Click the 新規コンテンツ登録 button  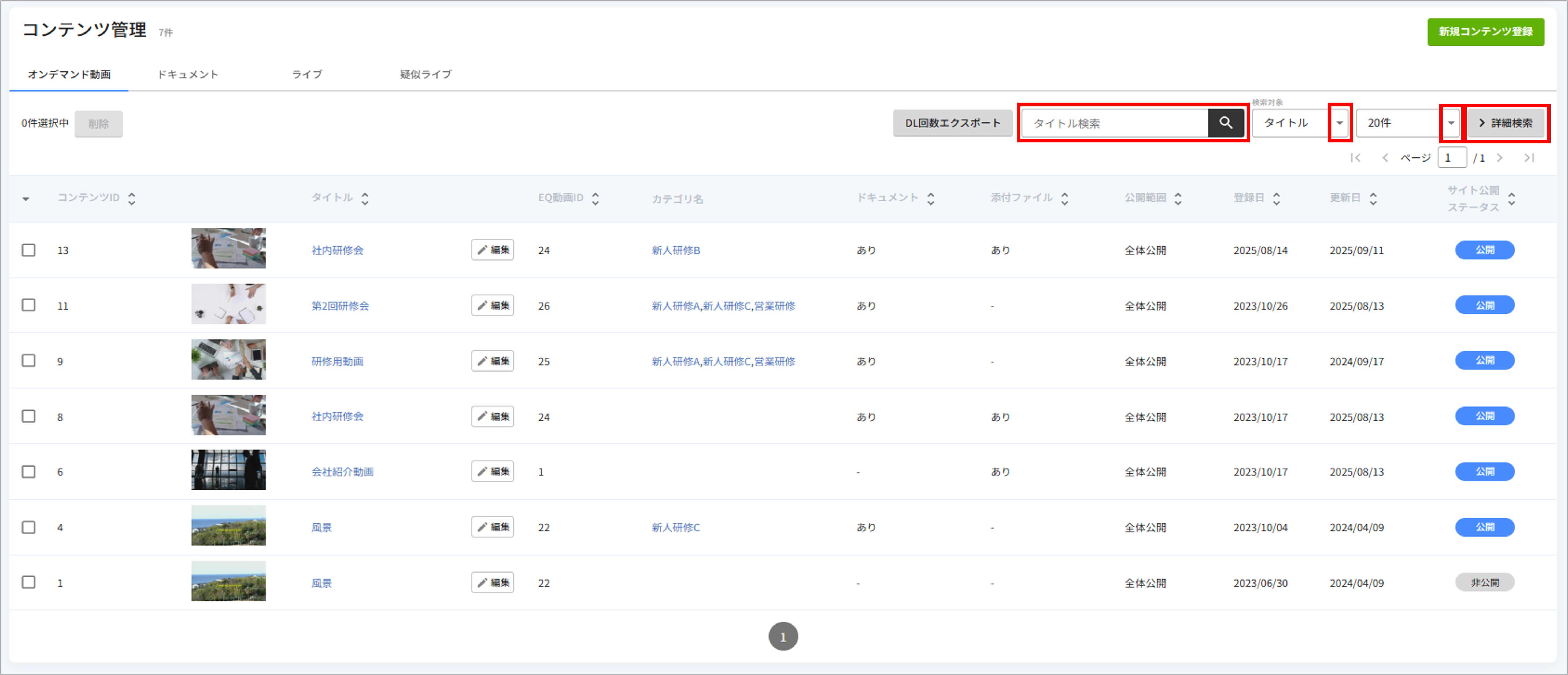(x=1486, y=32)
